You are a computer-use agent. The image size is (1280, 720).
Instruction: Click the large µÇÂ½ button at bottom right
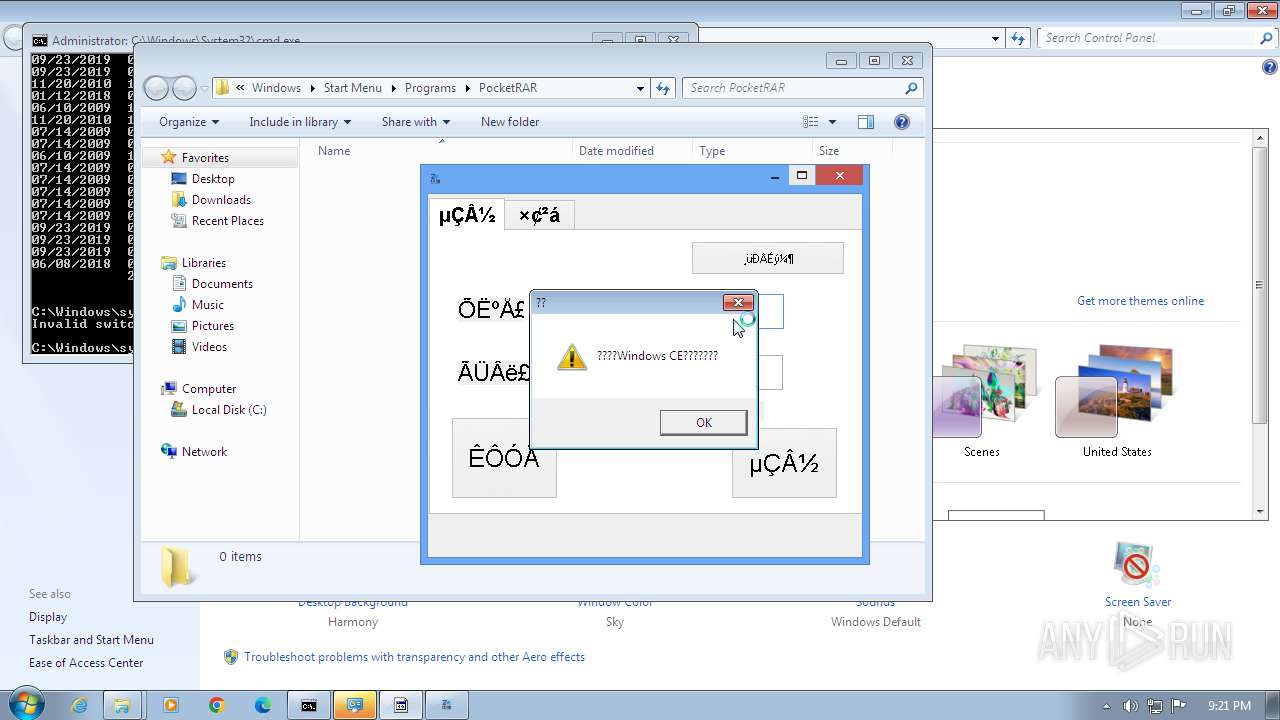(x=784, y=463)
